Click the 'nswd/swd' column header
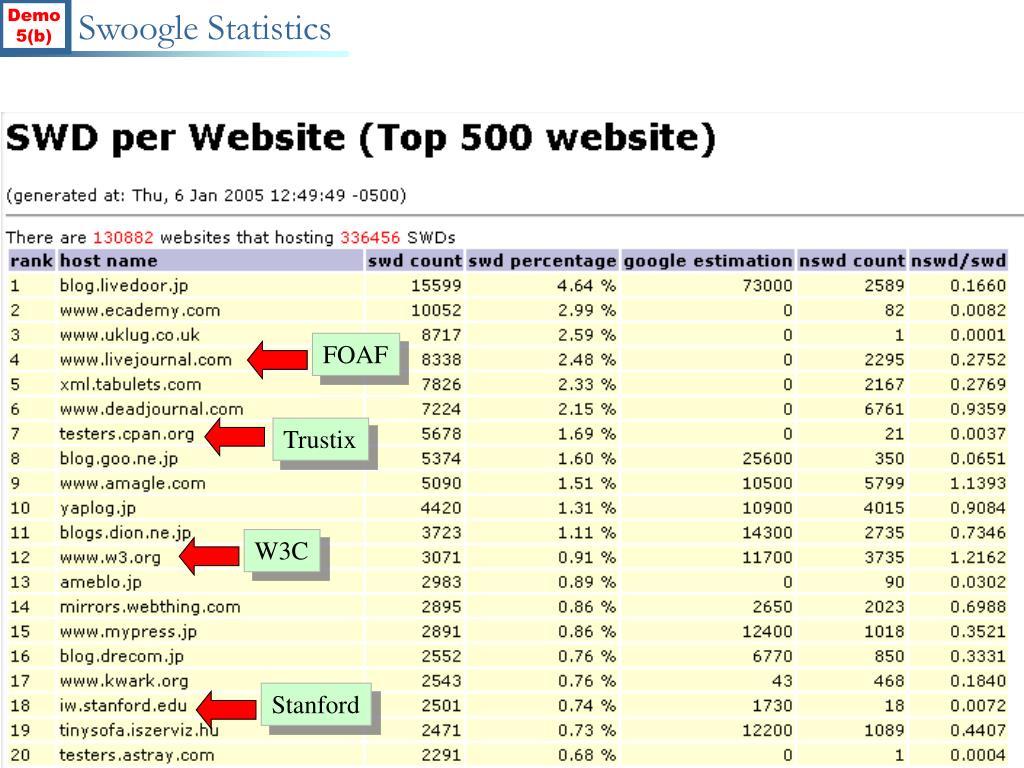Viewport: 1024px width, 768px height. pyautogui.click(x=958, y=261)
